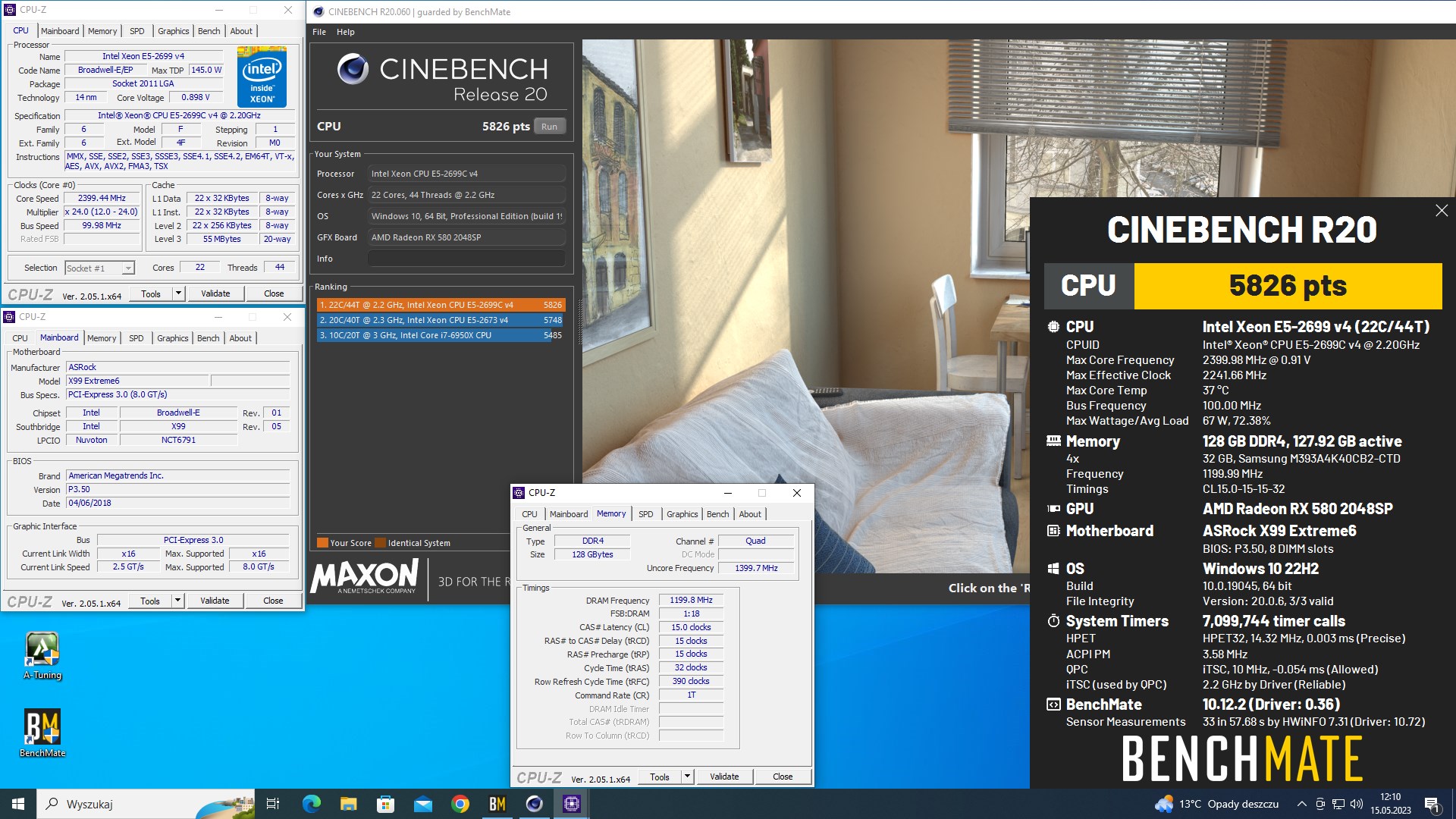Click the Cores value field 22
The height and width of the screenshot is (819, 1456).
(x=200, y=268)
